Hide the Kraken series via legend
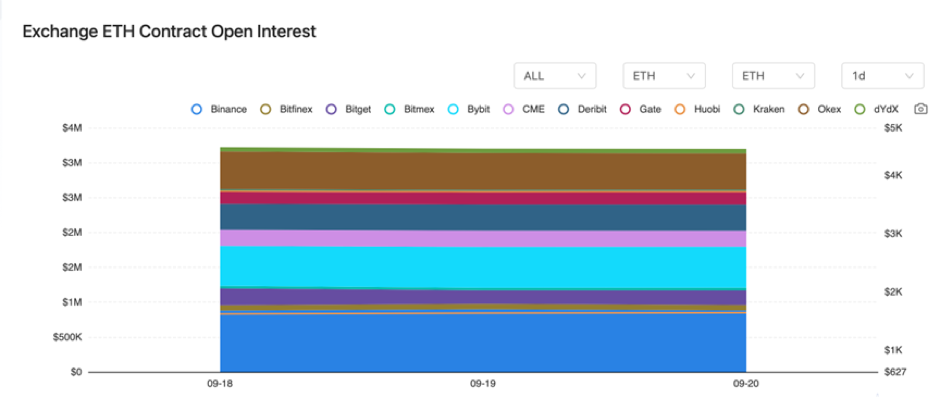Image resolution: width=939 pixels, height=397 pixels. [738, 109]
